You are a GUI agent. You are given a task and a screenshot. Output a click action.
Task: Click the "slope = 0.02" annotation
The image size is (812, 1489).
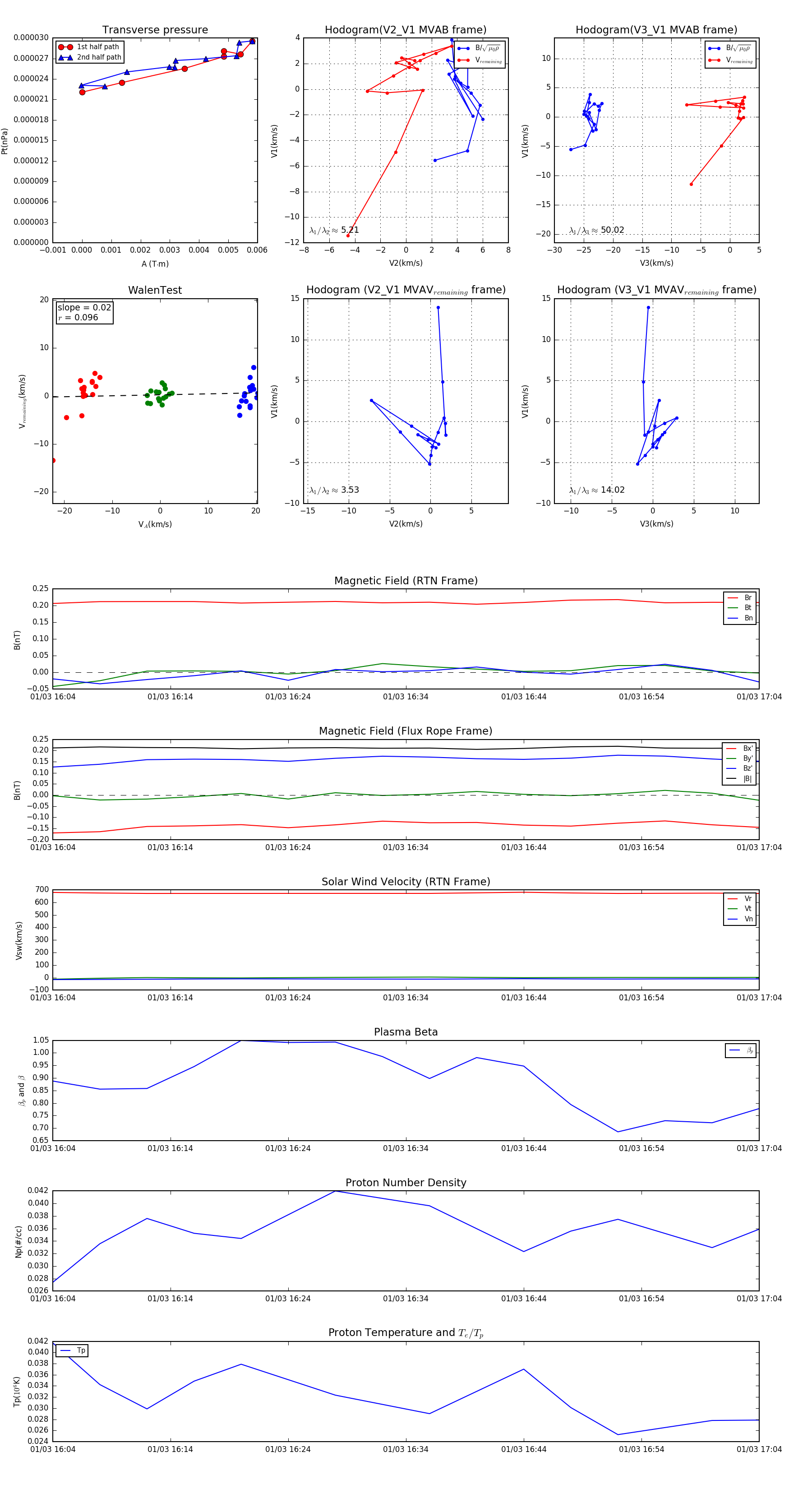tap(84, 308)
